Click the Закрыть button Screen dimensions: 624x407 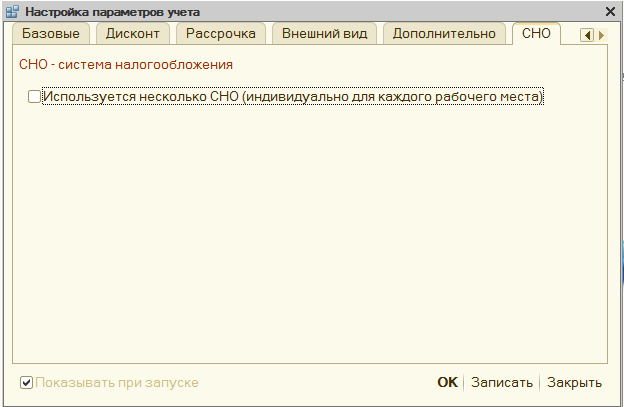574,382
